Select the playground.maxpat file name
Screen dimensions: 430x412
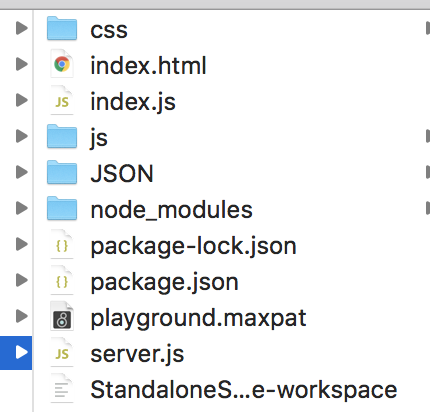[x=198, y=319]
